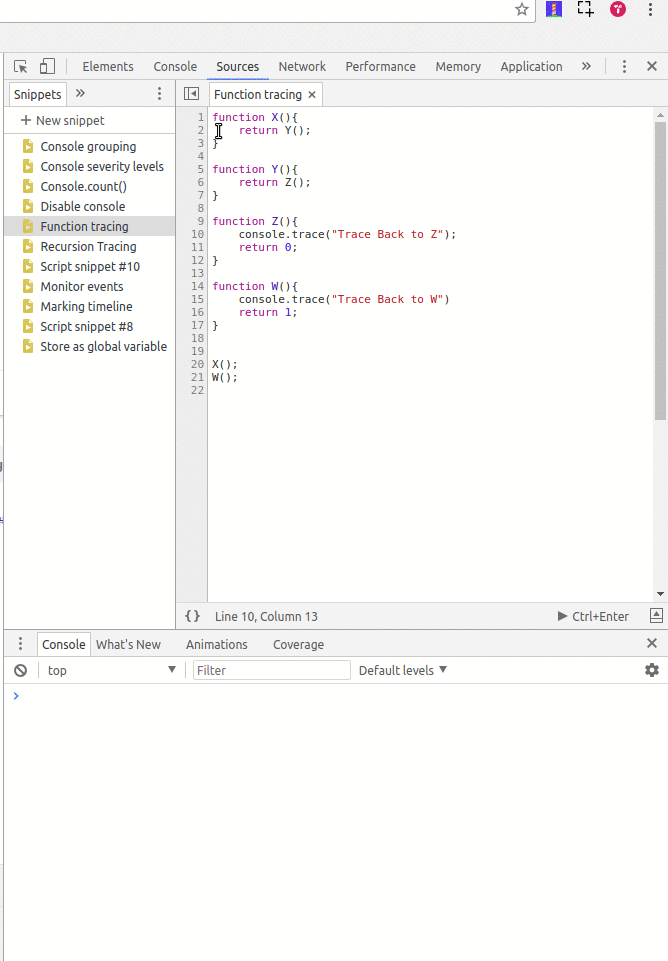Click the code editor vertical scrollbar
Image resolution: width=668 pixels, height=961 pixels.
[x=659, y=270]
